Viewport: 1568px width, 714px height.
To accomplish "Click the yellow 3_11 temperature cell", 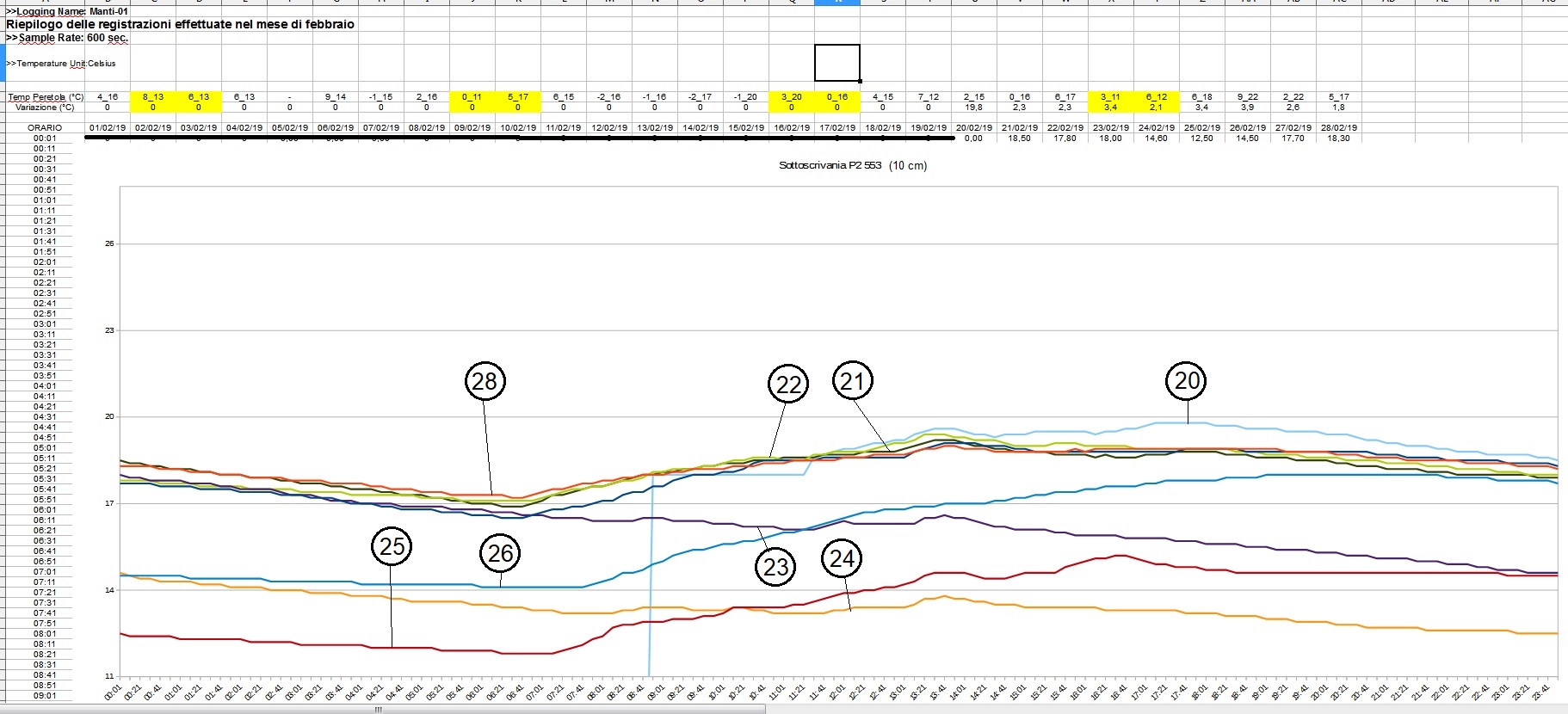I will tap(1110, 97).
